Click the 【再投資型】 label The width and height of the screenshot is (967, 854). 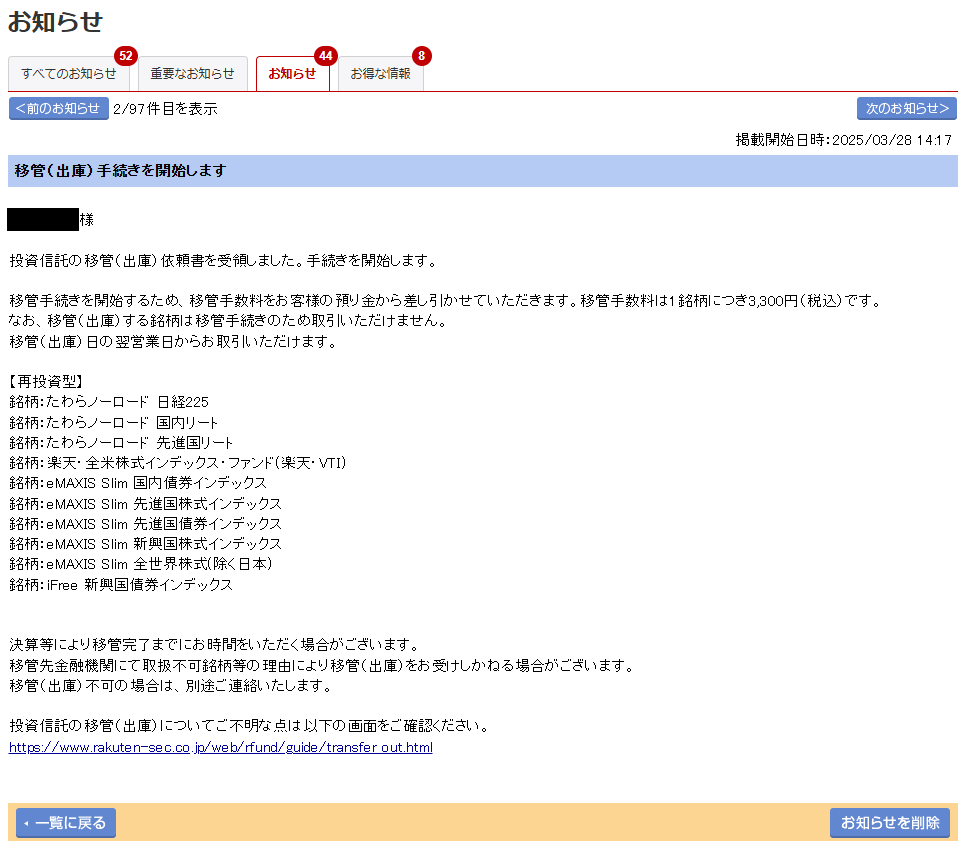pos(46,382)
